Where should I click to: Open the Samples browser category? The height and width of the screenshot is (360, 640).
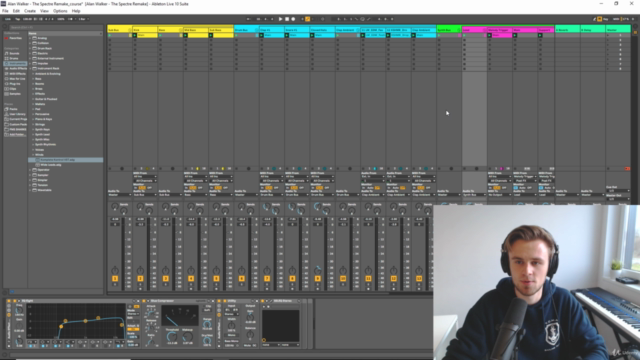(x=15, y=94)
